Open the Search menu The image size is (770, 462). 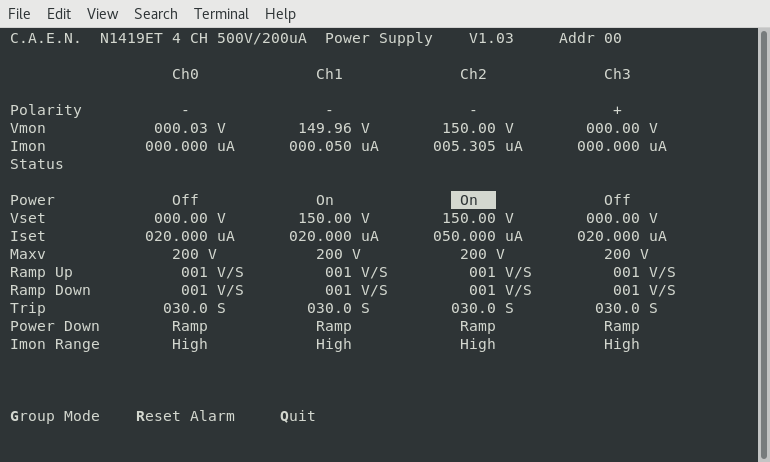click(x=155, y=14)
